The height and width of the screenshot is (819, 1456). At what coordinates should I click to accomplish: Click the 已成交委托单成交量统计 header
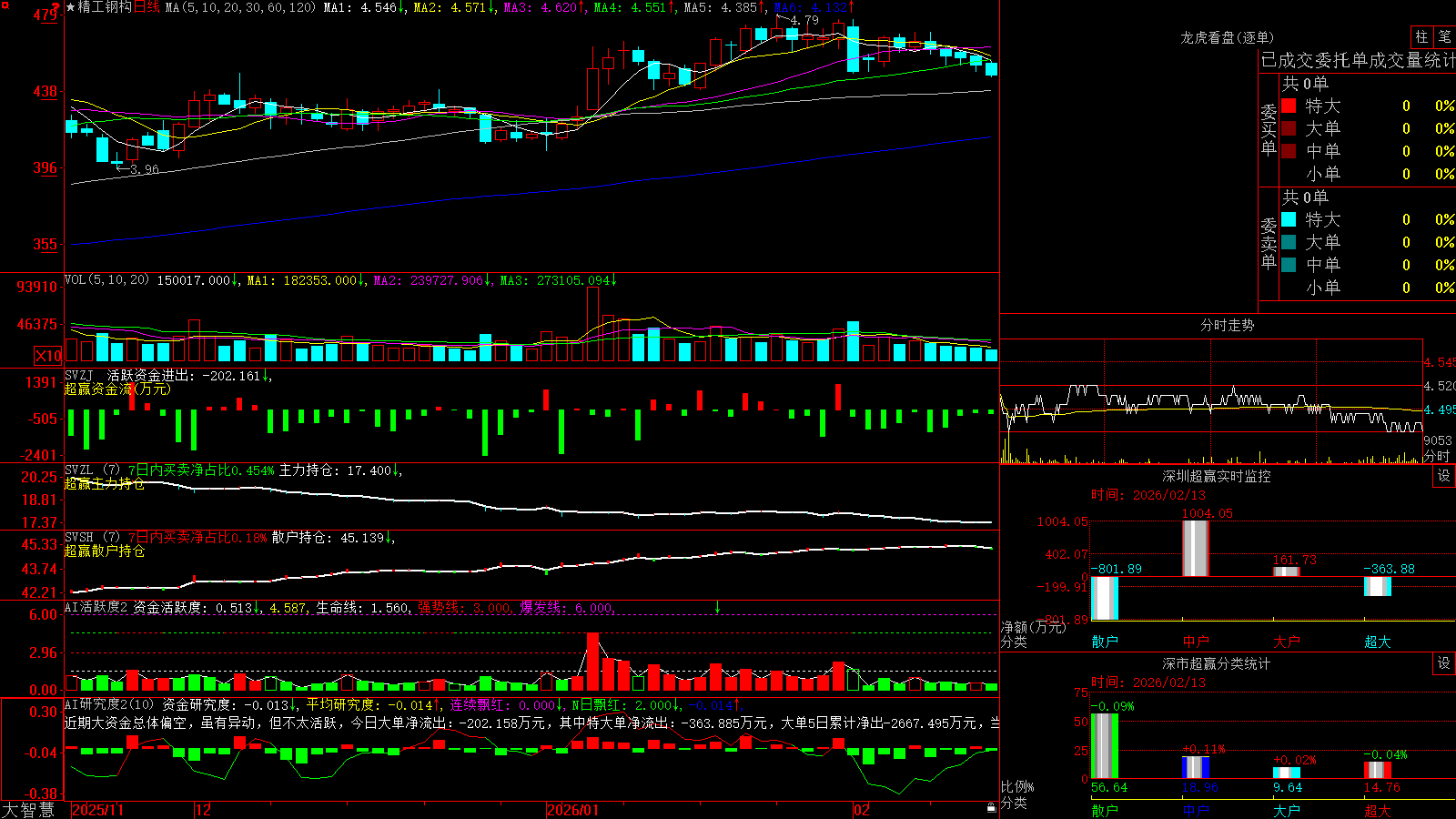click(x=1358, y=60)
